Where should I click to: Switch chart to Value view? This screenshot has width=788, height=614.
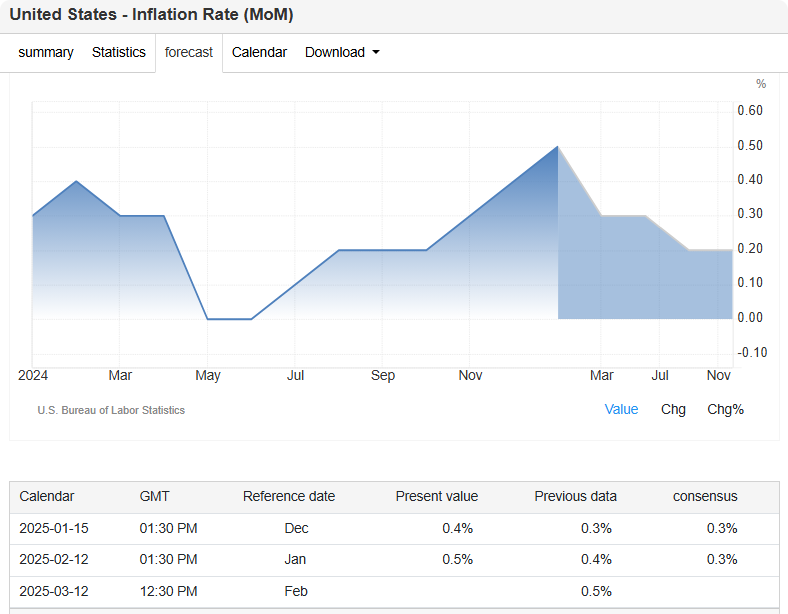pyautogui.click(x=621, y=409)
